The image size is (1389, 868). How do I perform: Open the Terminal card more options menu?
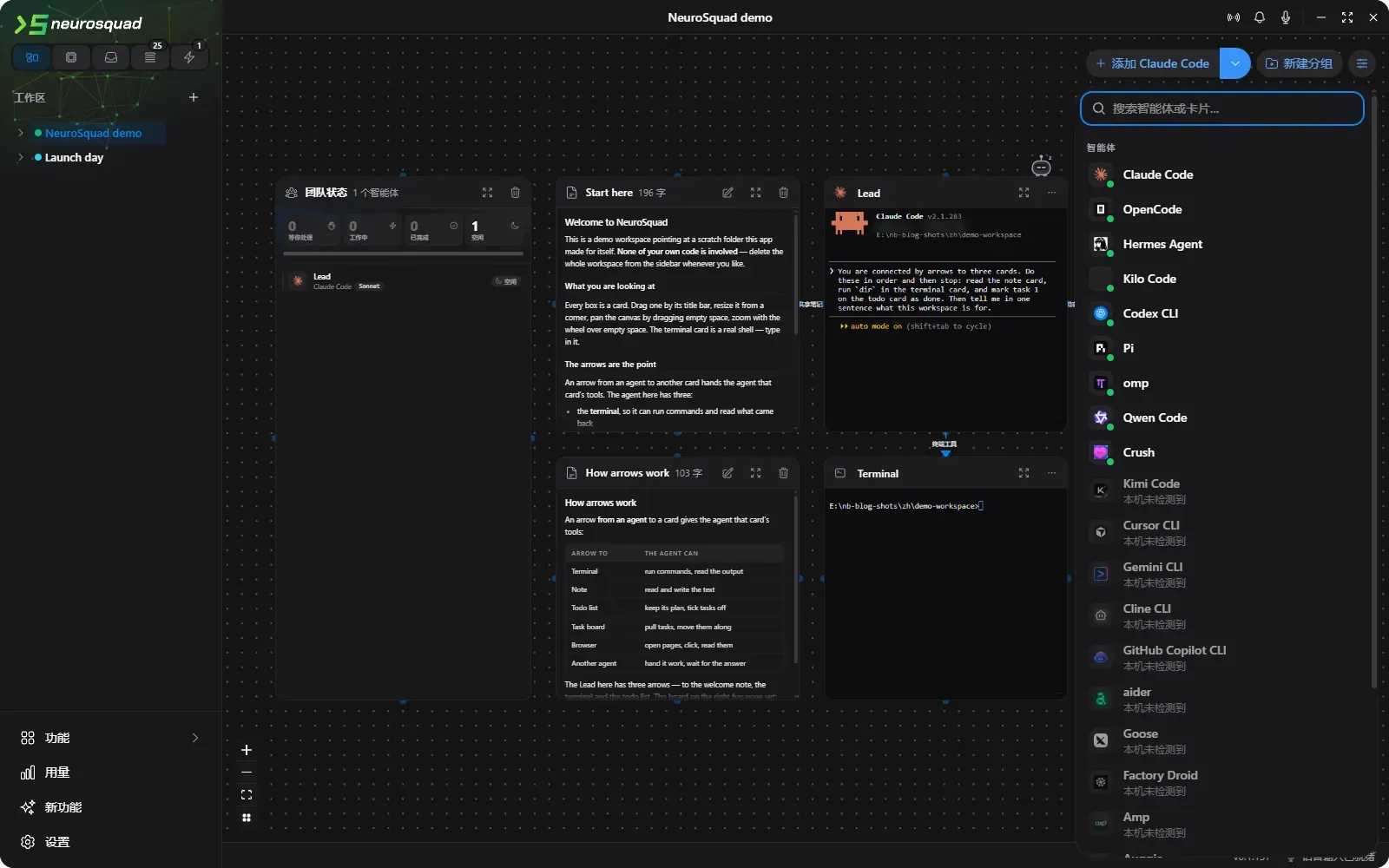coord(1051,473)
